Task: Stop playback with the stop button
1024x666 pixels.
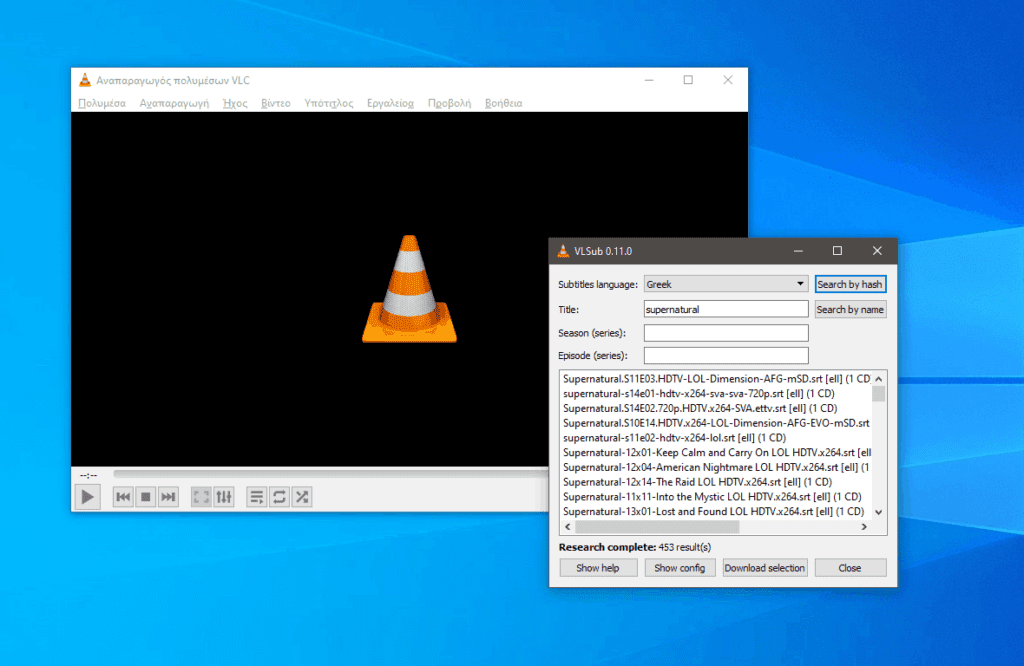Action: [x=146, y=497]
